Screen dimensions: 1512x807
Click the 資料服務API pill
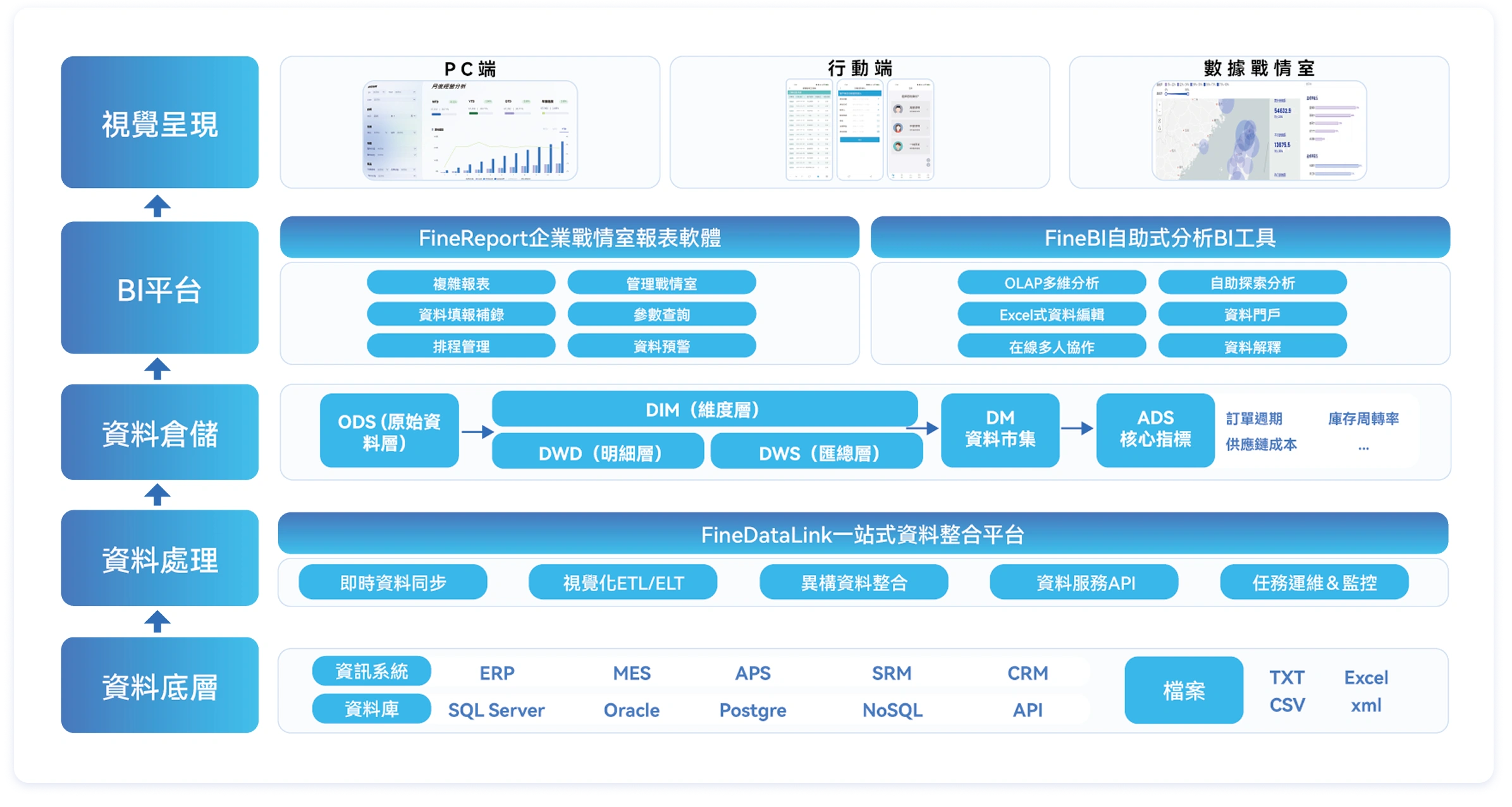pos(1084,582)
